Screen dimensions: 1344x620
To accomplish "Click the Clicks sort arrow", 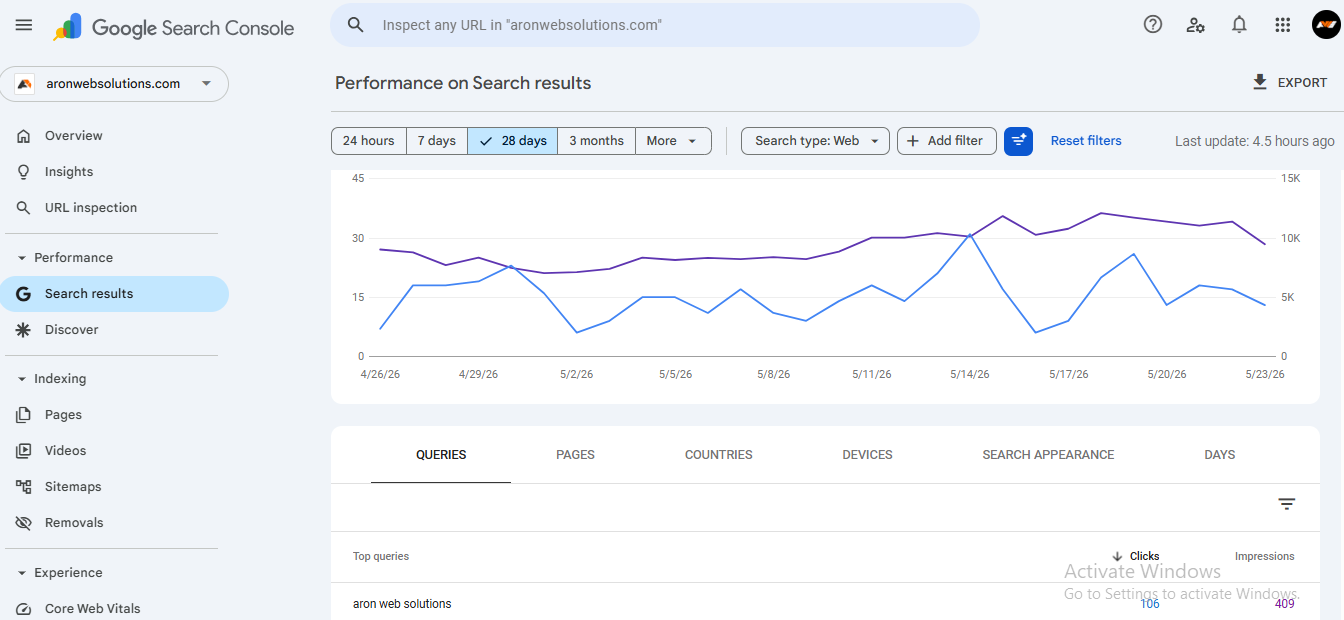I will tap(1117, 557).
